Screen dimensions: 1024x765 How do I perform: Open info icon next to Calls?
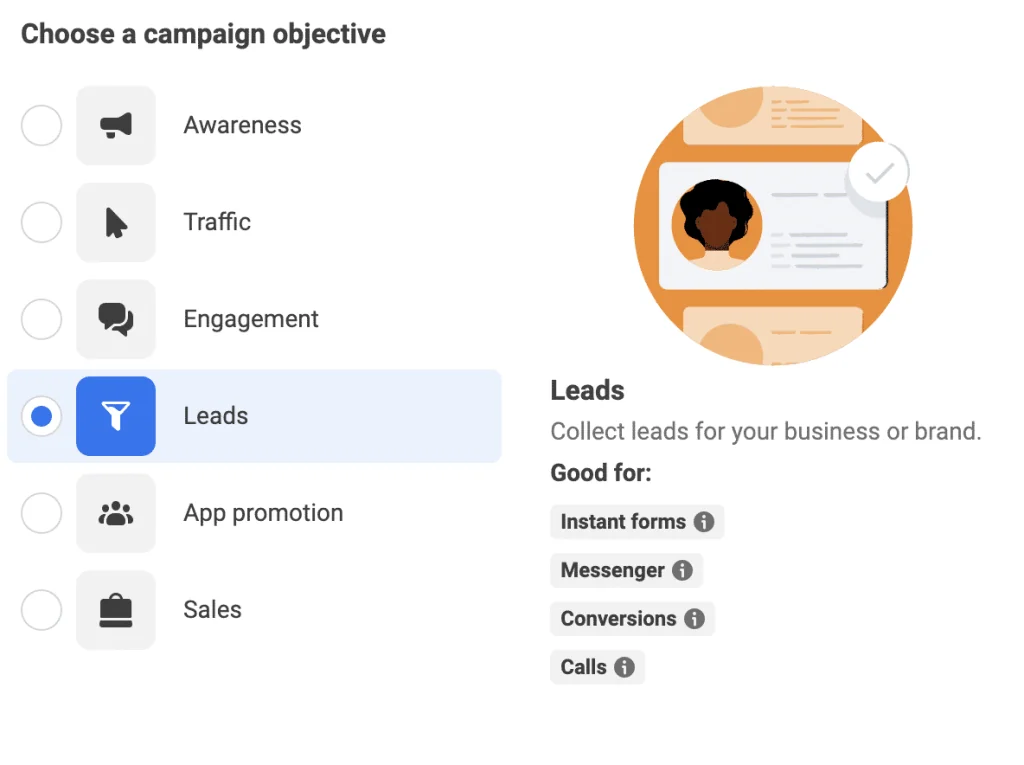coord(624,666)
